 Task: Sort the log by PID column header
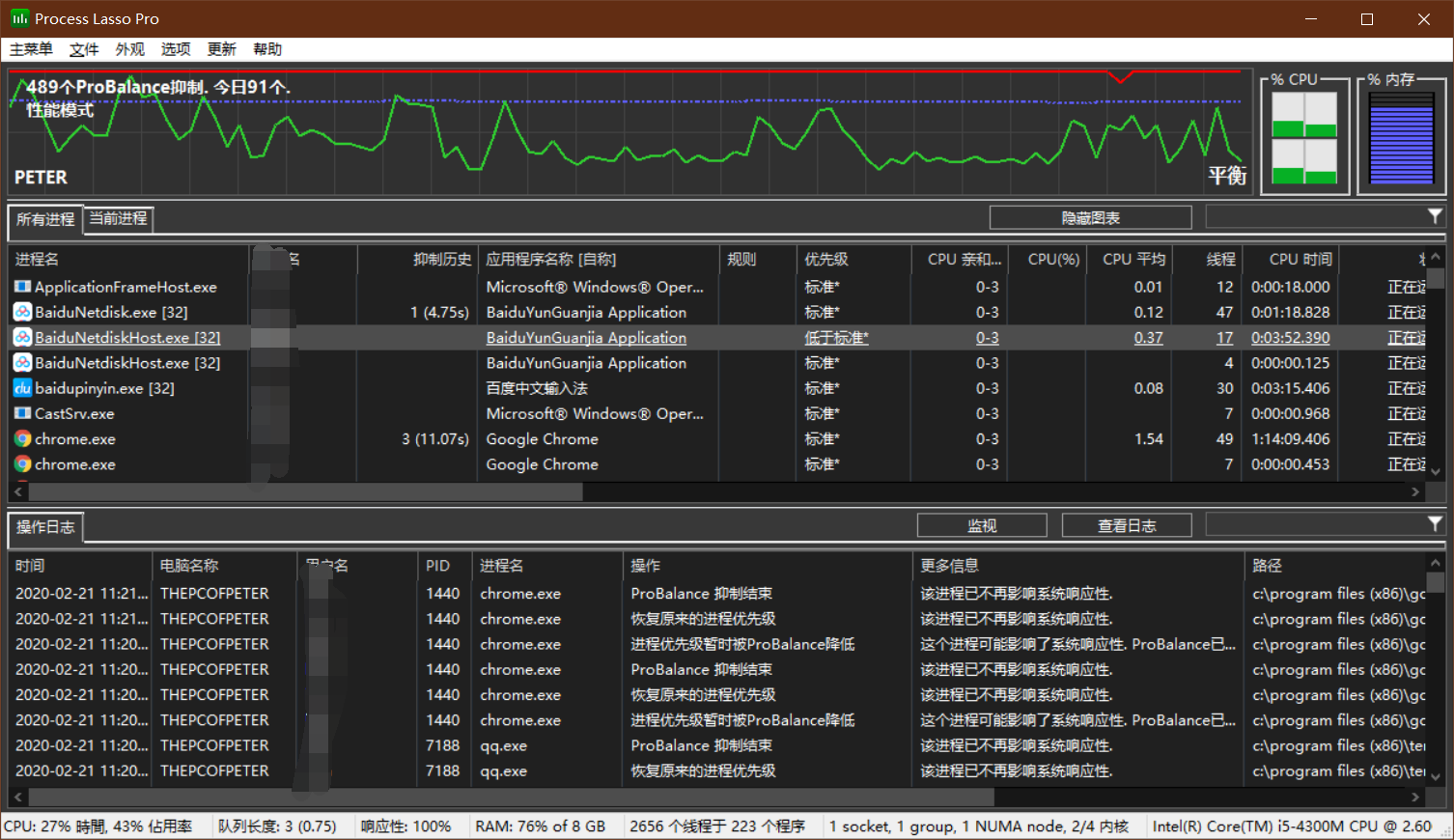click(445, 566)
